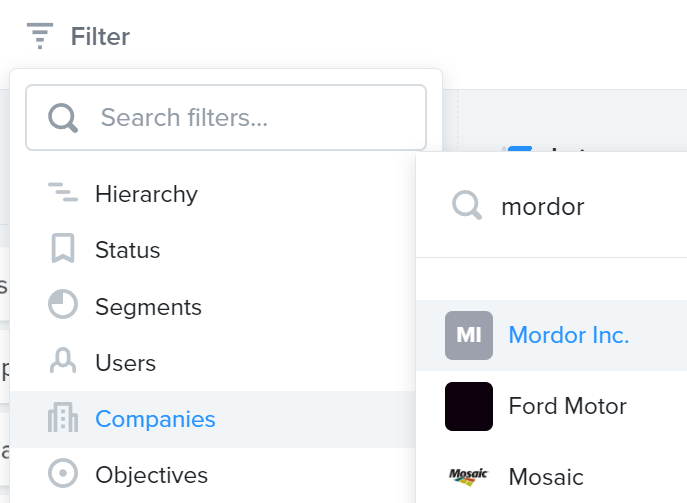Click the Status bookmark icon
The image size is (687, 503).
coord(63,248)
